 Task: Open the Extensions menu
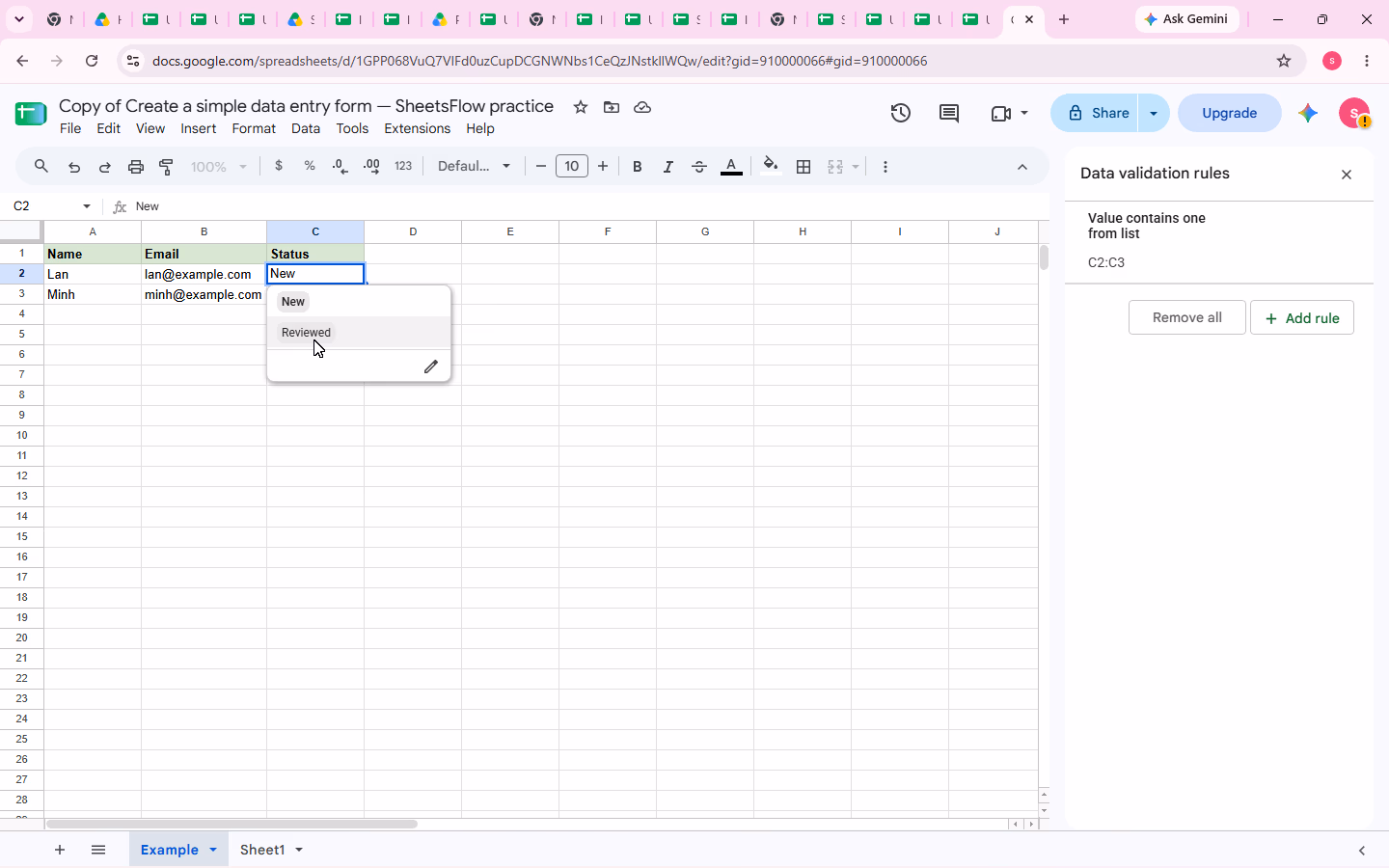pyautogui.click(x=417, y=128)
